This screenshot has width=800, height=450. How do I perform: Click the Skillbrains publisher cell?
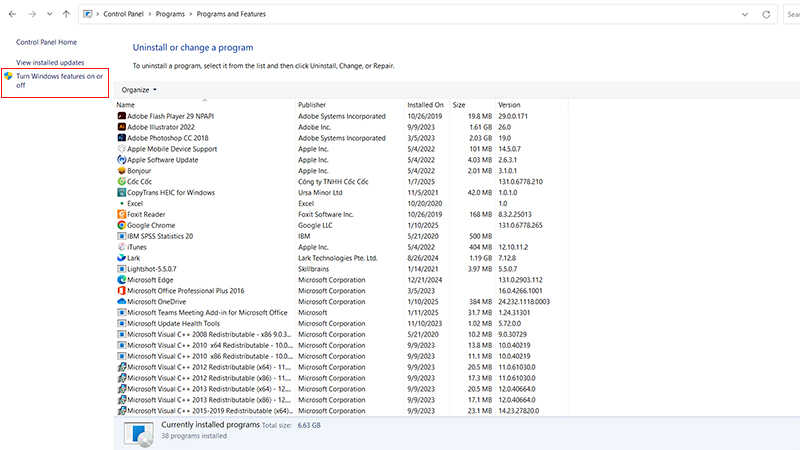pos(313,269)
